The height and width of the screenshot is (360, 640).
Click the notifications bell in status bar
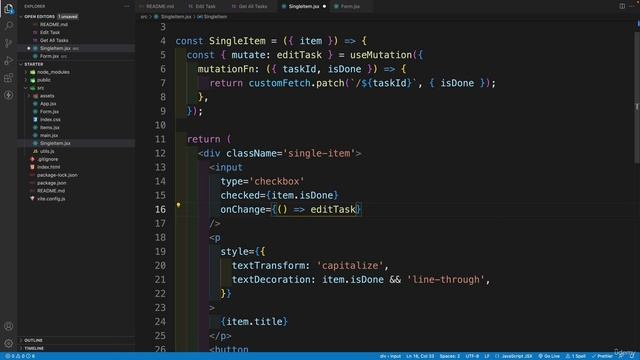point(631,356)
